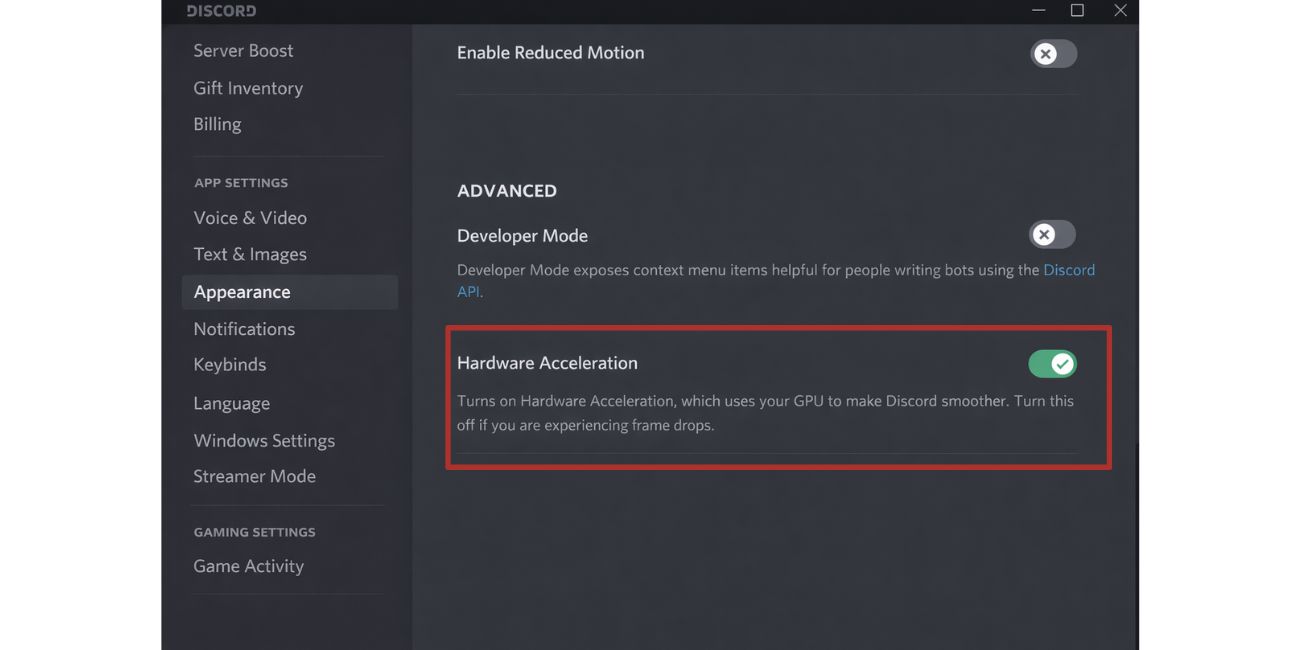Open Voice & Video settings
The image size is (1300, 650).
point(250,217)
